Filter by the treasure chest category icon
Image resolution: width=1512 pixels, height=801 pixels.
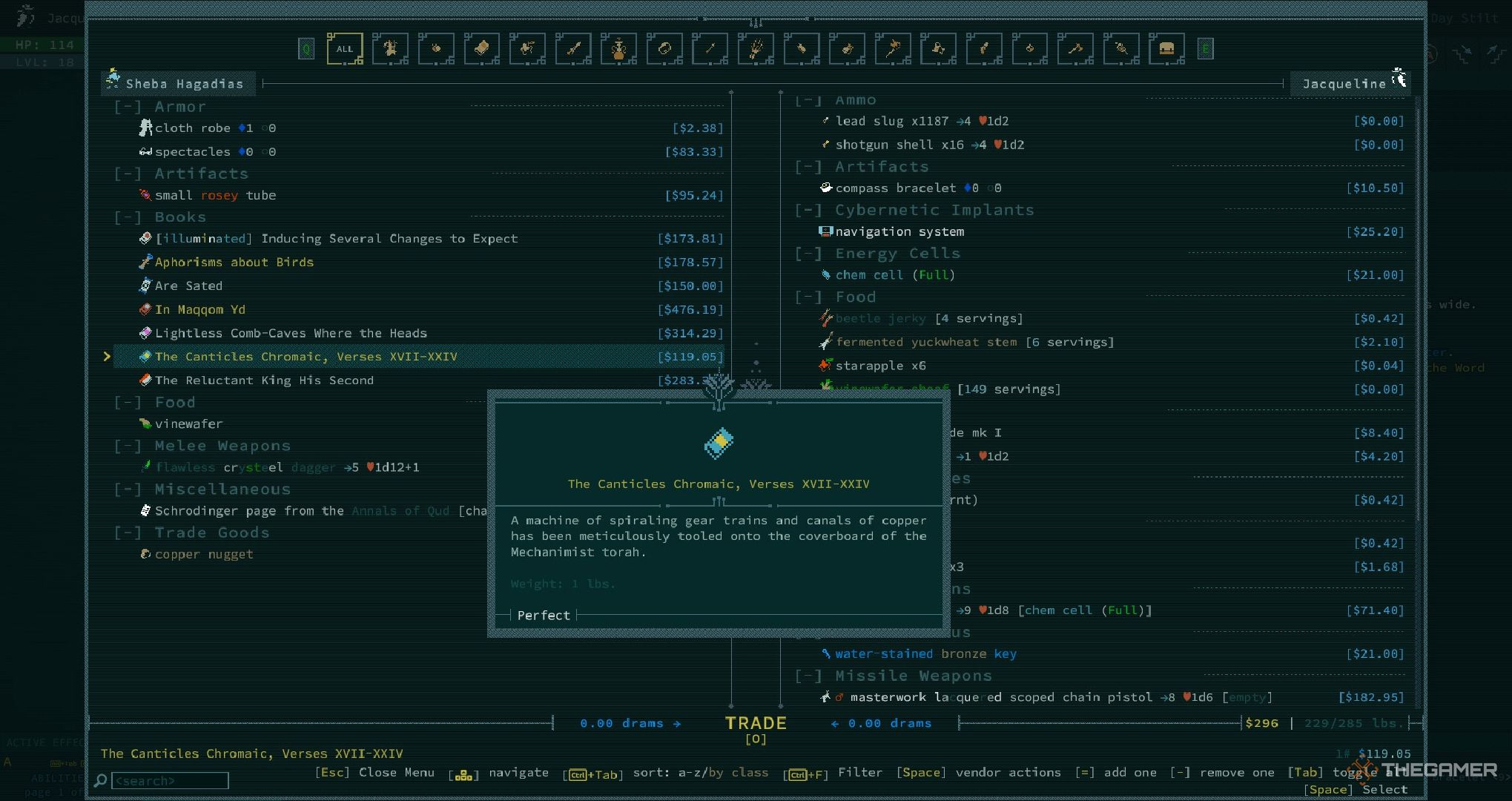tap(1166, 49)
